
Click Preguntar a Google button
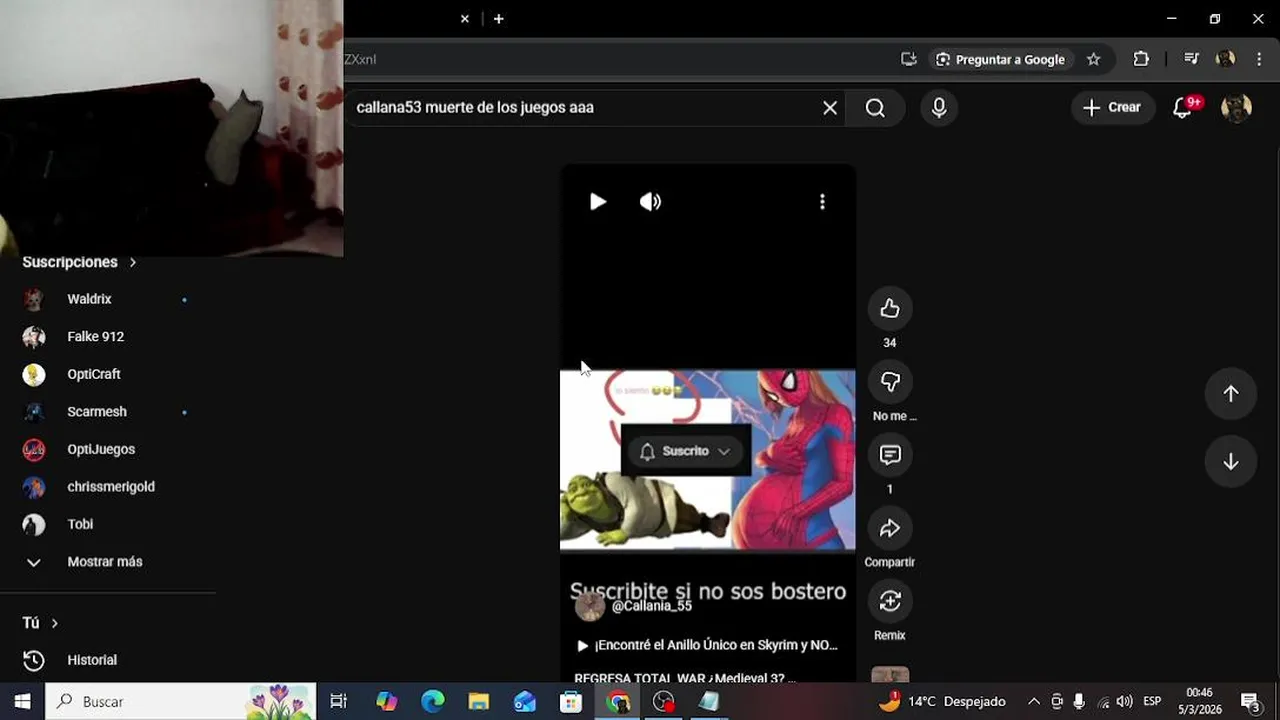pyautogui.click(x=1000, y=59)
